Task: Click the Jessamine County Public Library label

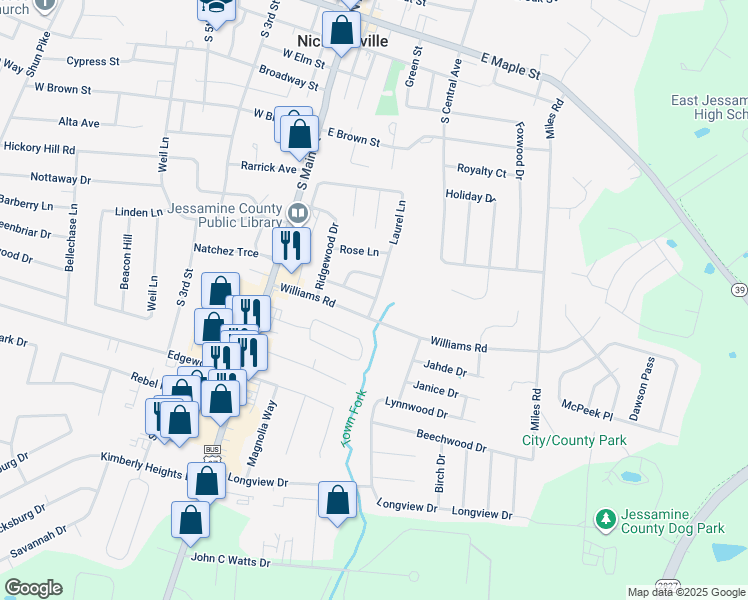Action: point(225,215)
